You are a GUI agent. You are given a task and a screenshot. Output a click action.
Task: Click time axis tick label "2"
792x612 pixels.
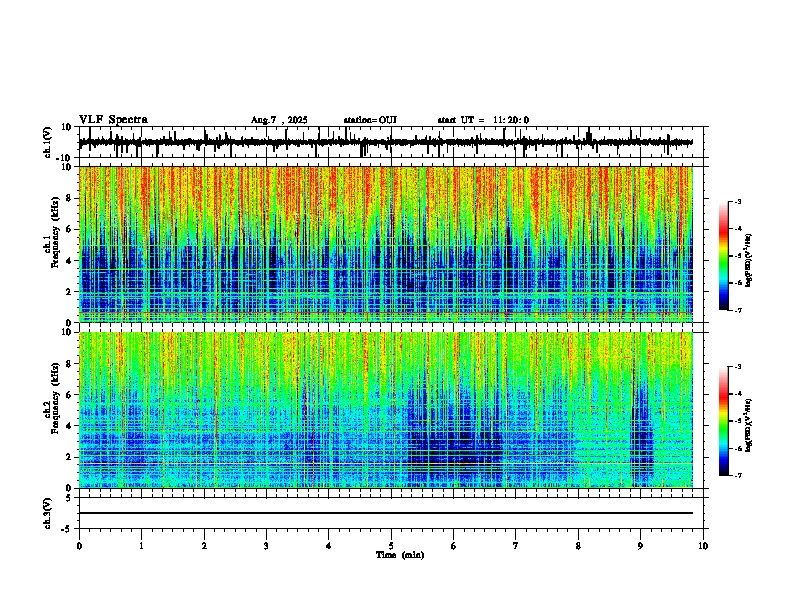204,546
